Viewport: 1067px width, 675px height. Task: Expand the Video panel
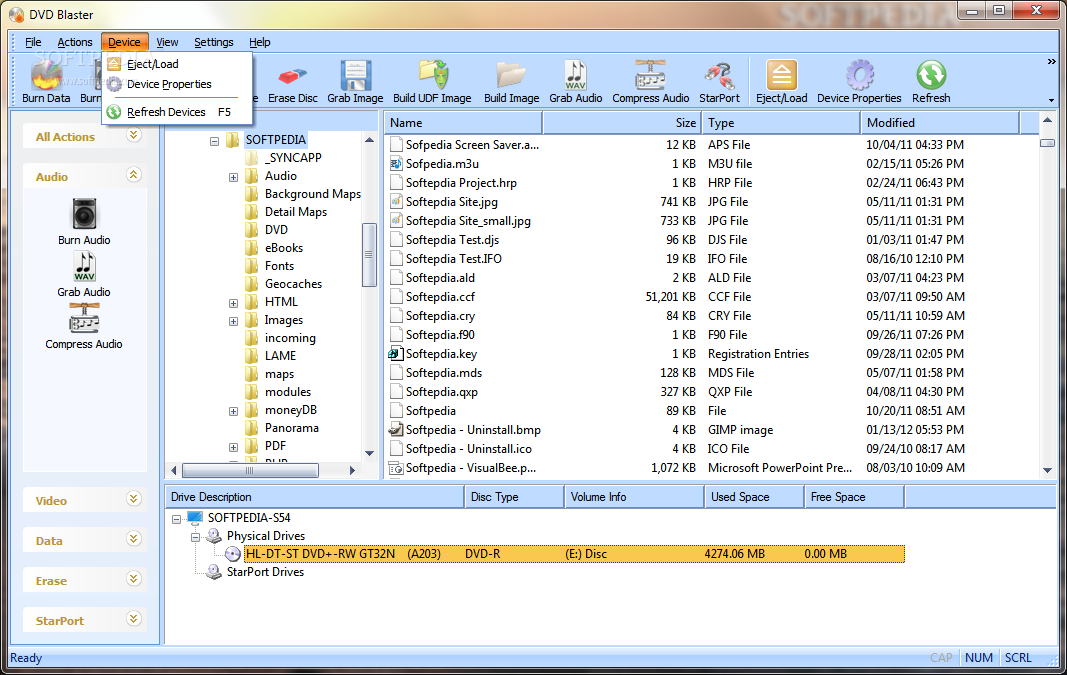[133, 499]
